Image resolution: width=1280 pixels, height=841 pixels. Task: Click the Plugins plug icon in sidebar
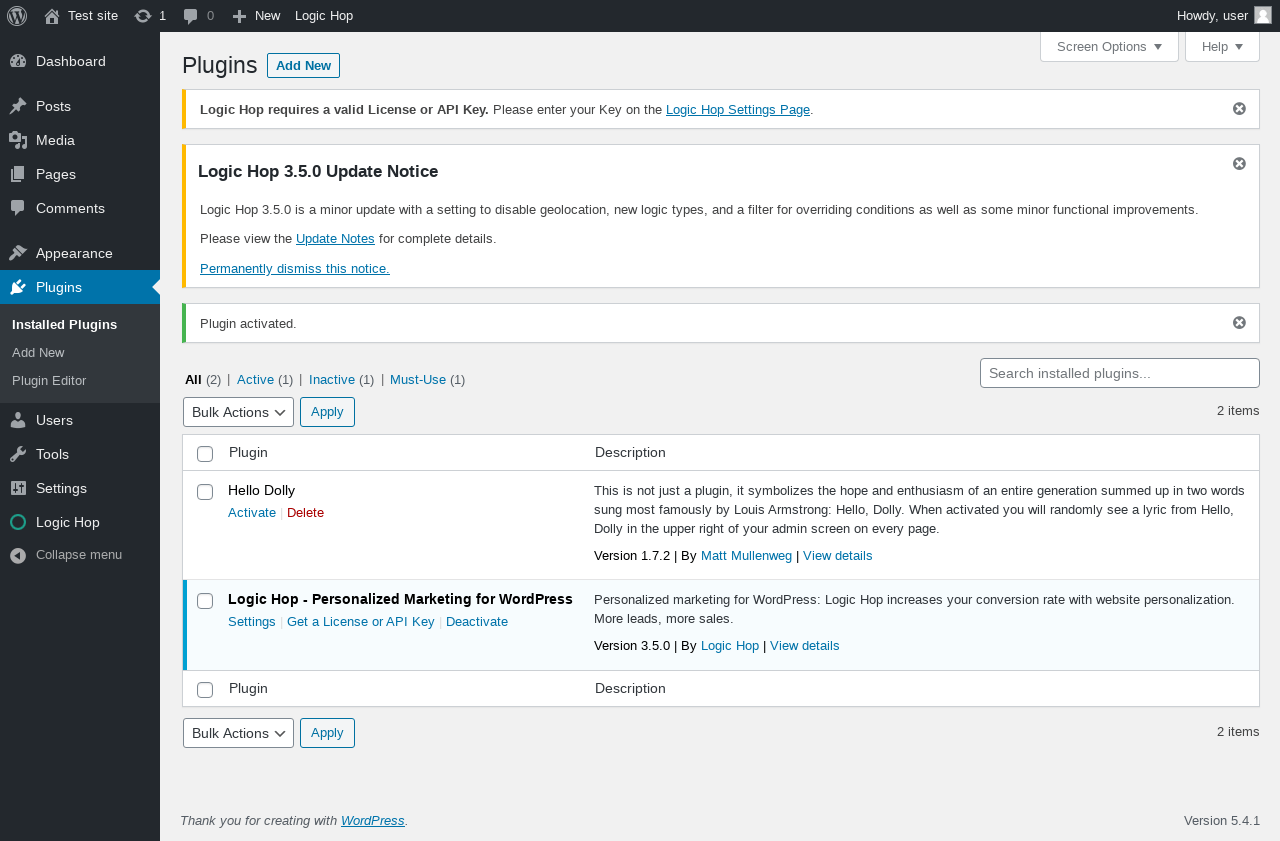[18, 287]
